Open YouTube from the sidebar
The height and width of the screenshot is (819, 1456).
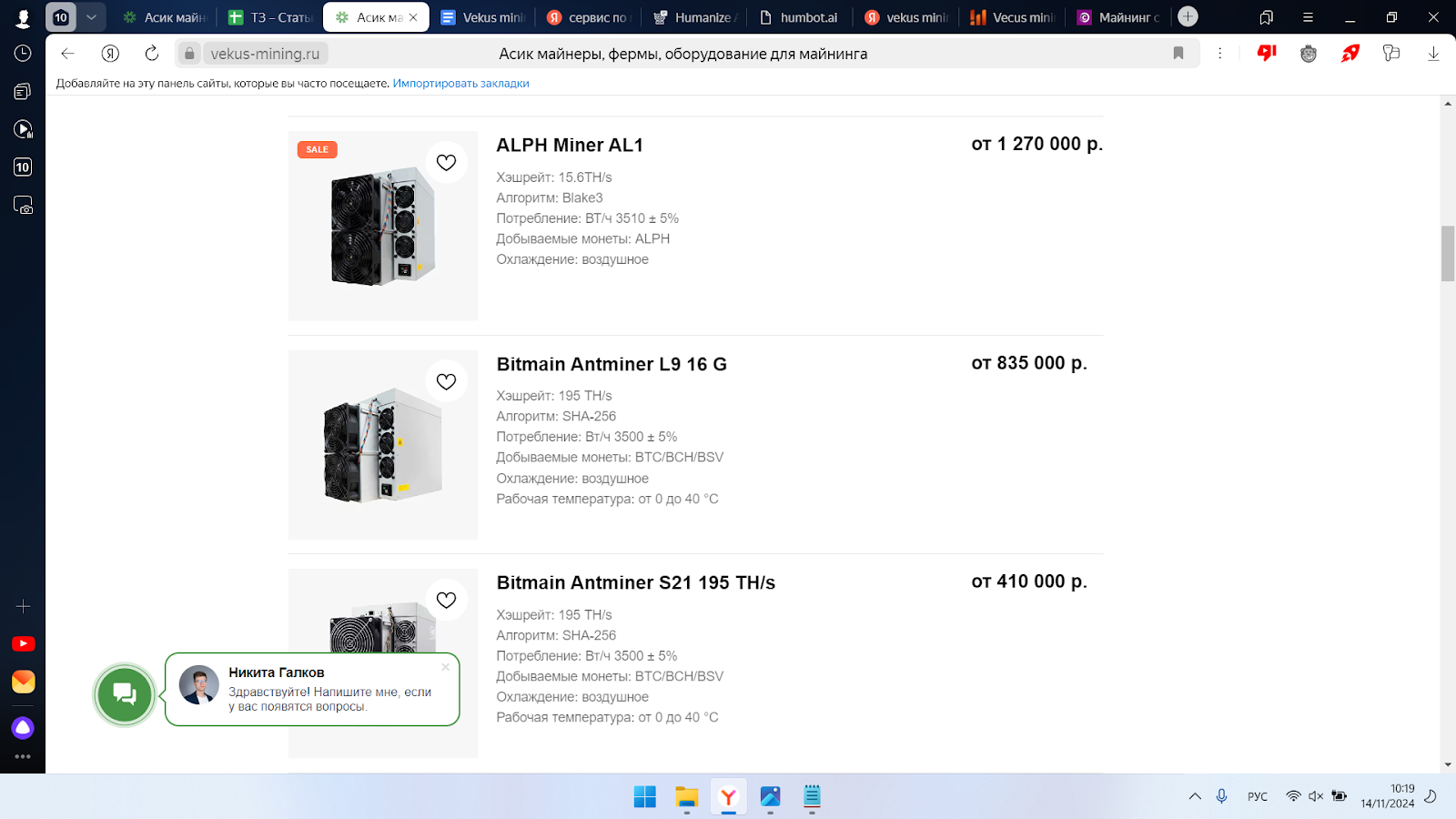23,644
